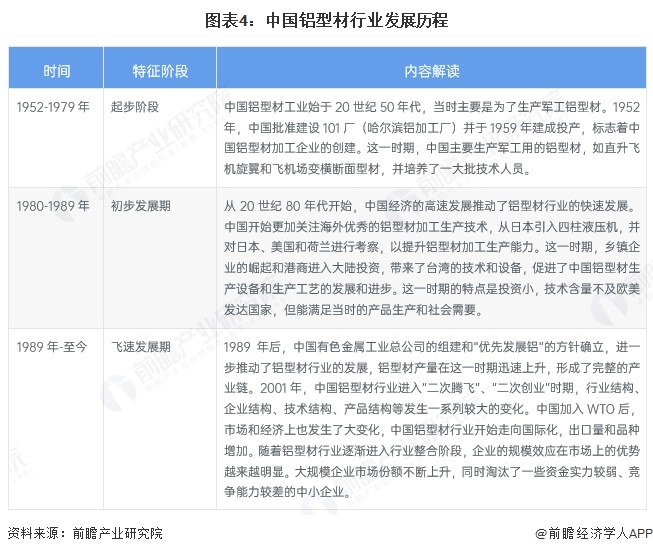Click the chart title 图表4：中国铝型材行业发展历程
Viewport: 653px width, 554px height.
(326, 20)
